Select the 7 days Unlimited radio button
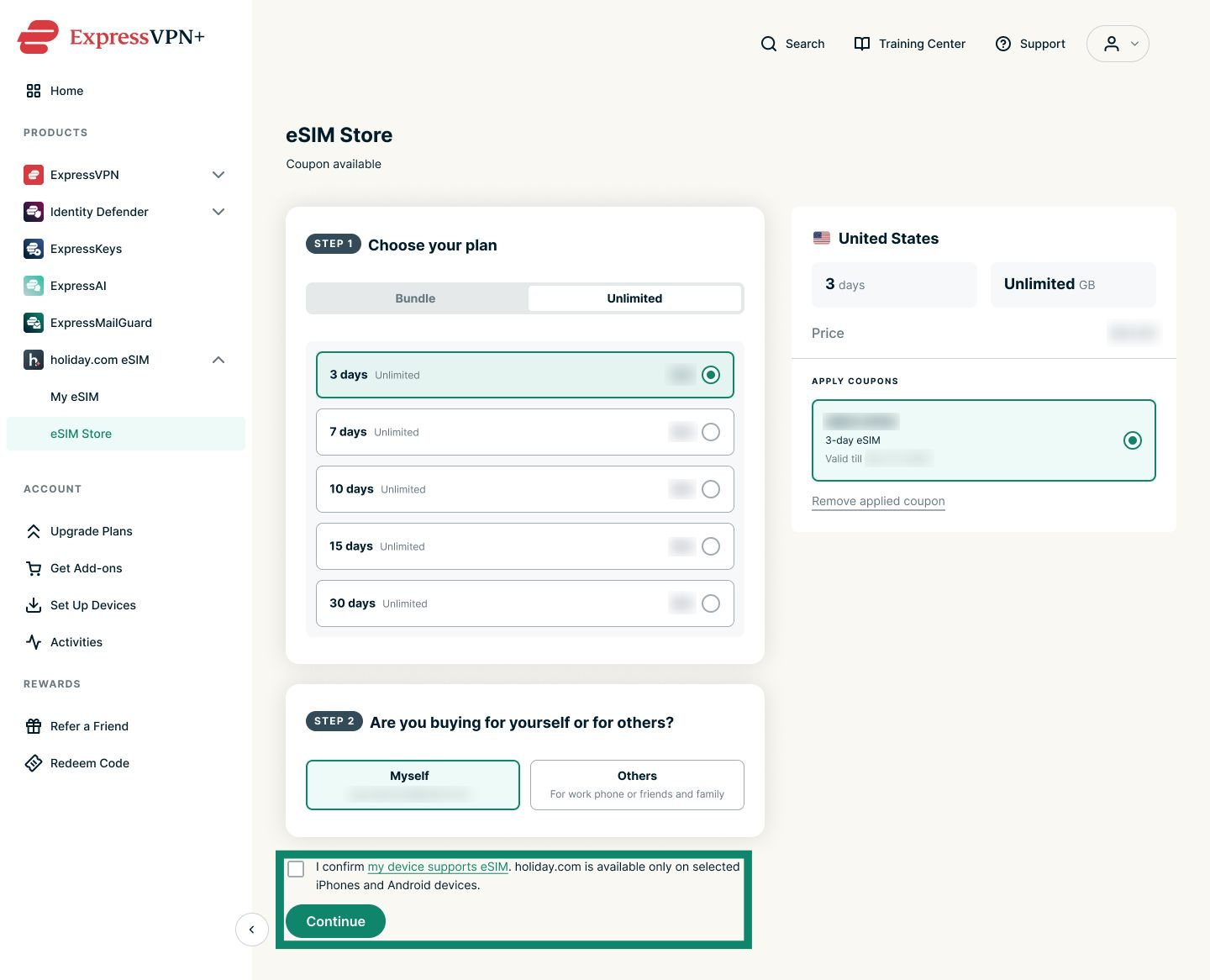Viewport: 1210px width, 980px height. tap(711, 432)
